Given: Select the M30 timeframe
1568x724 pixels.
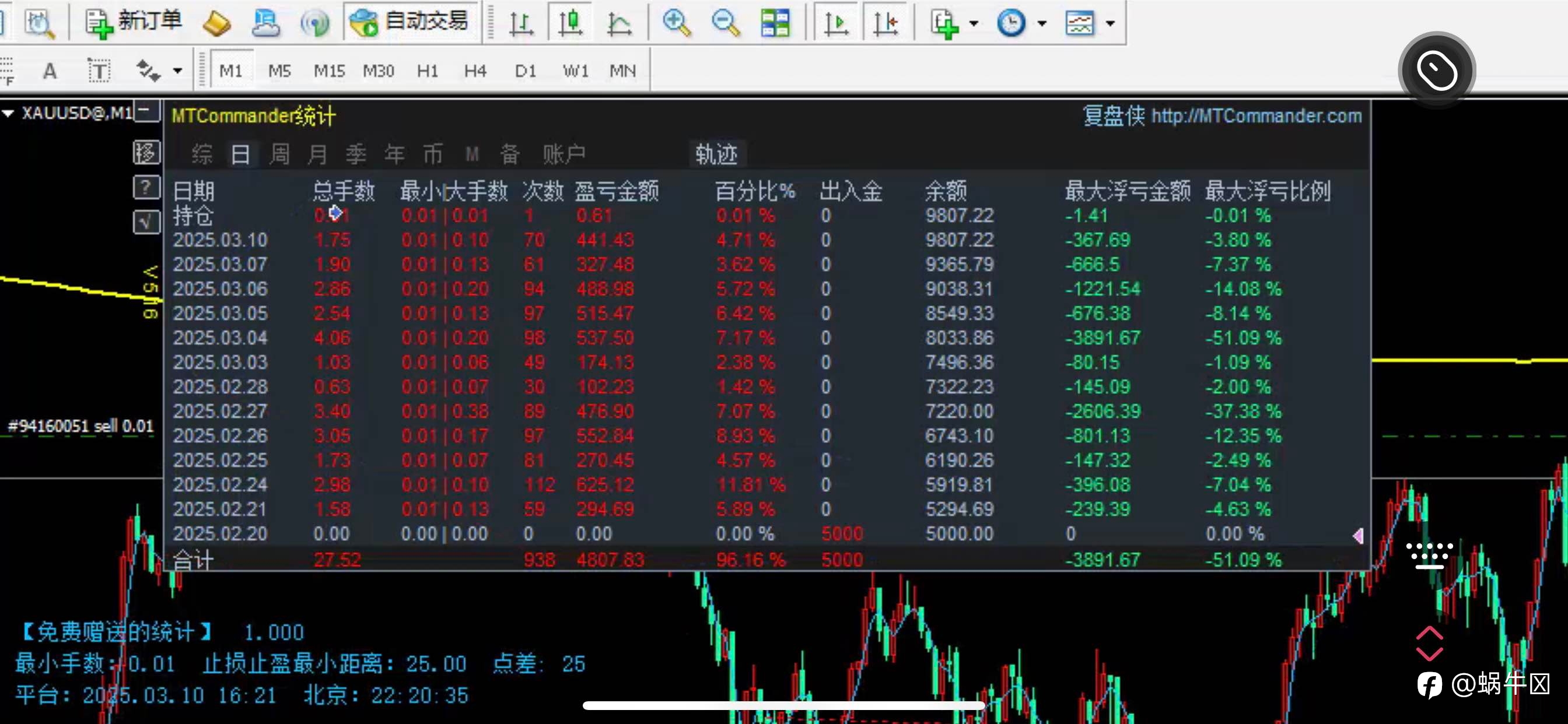Looking at the screenshot, I should click(379, 71).
